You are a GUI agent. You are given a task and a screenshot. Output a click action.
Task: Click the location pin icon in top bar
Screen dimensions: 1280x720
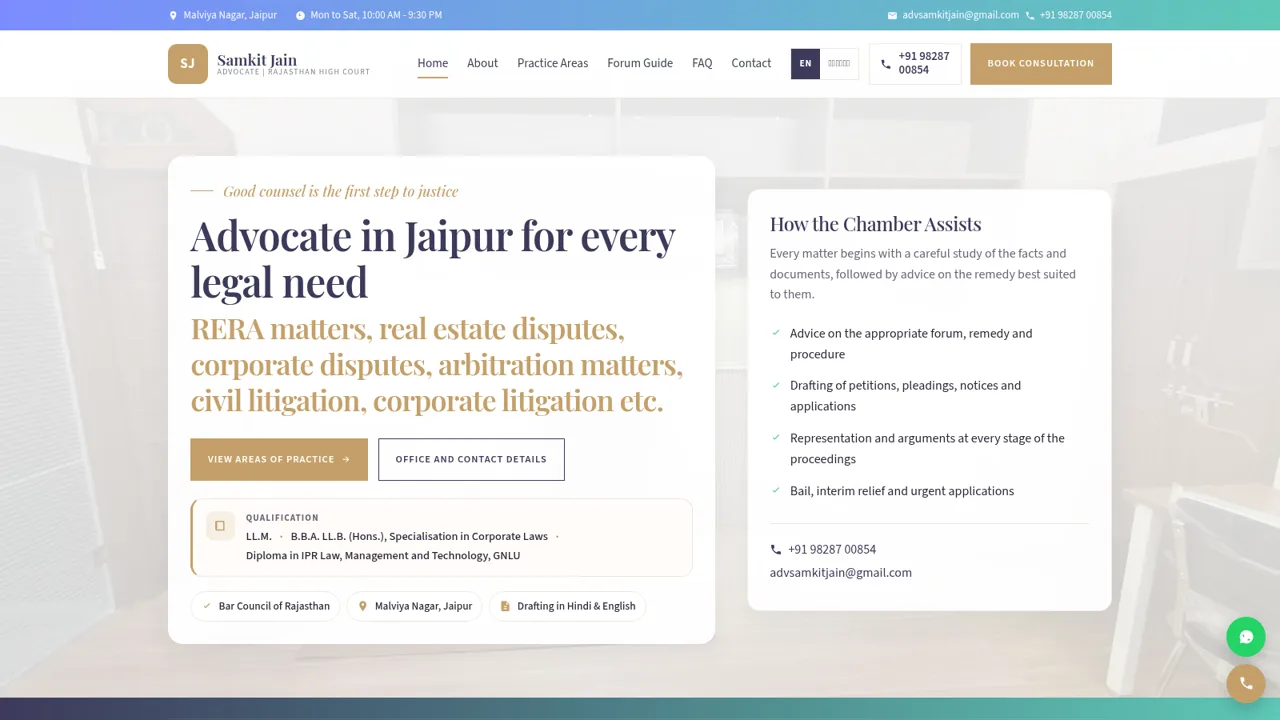click(173, 15)
